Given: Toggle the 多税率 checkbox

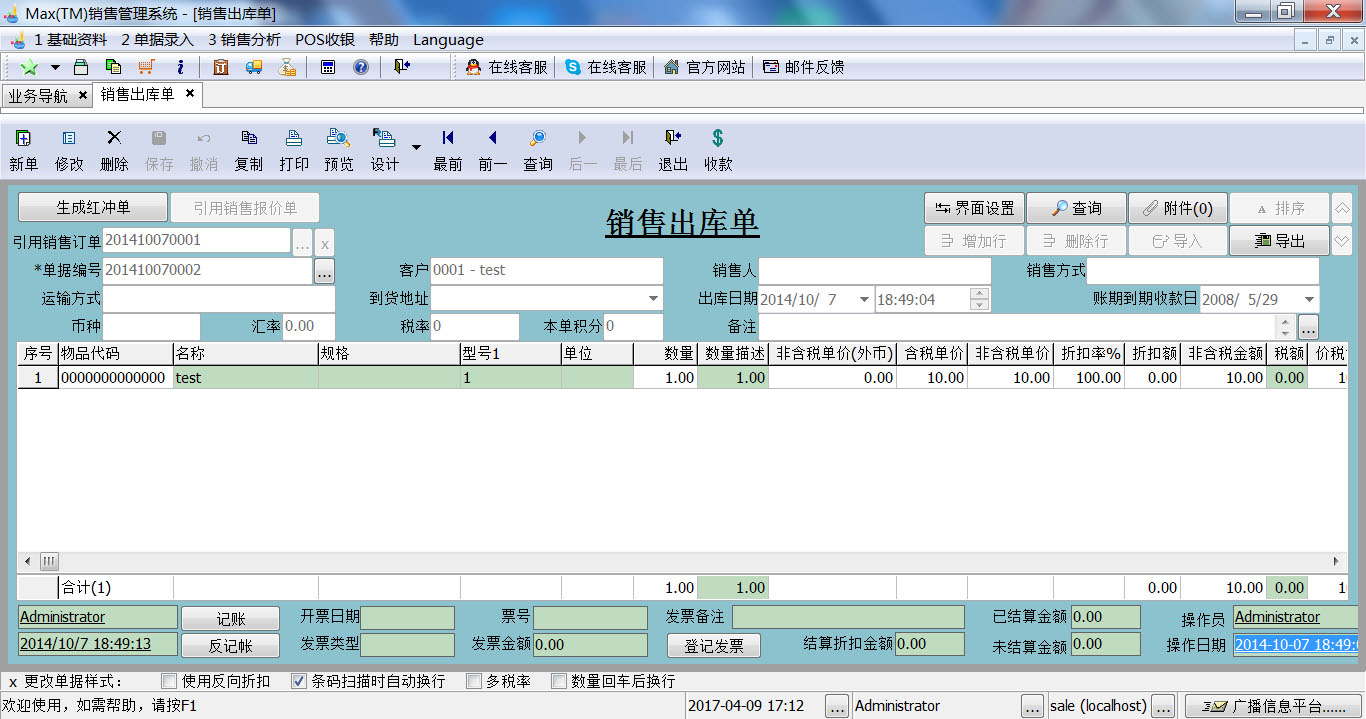Looking at the screenshot, I should coord(474,681).
